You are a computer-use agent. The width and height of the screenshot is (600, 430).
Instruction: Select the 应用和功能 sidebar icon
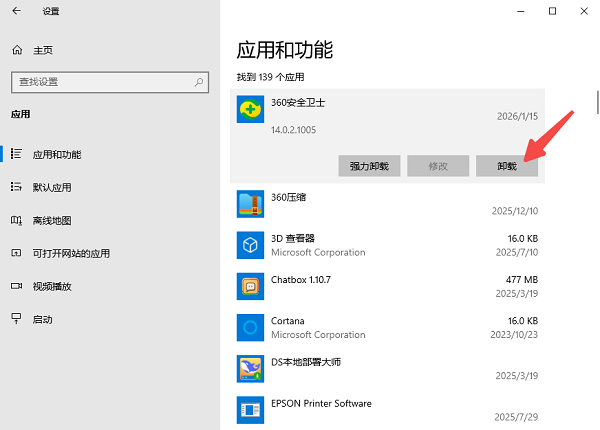click(x=16, y=154)
